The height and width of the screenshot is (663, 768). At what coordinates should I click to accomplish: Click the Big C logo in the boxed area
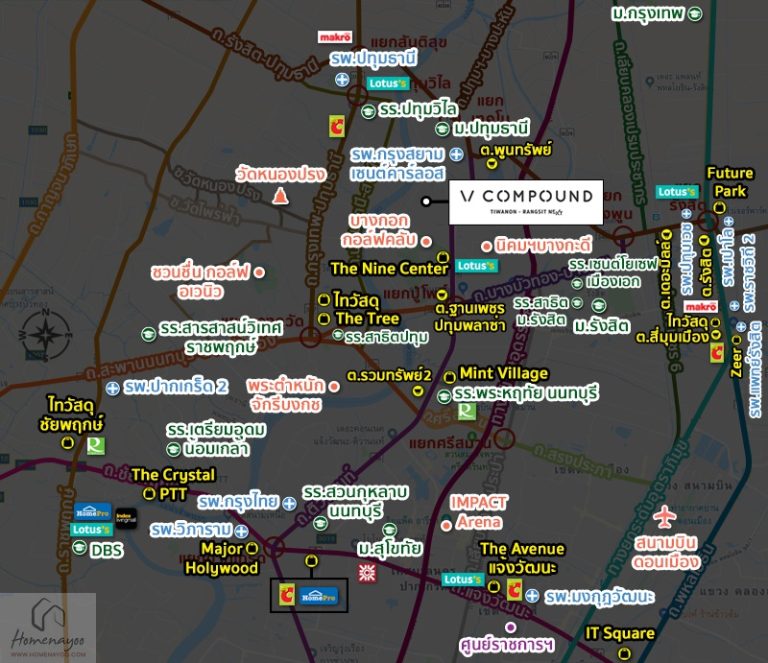pyautogui.click(x=287, y=595)
